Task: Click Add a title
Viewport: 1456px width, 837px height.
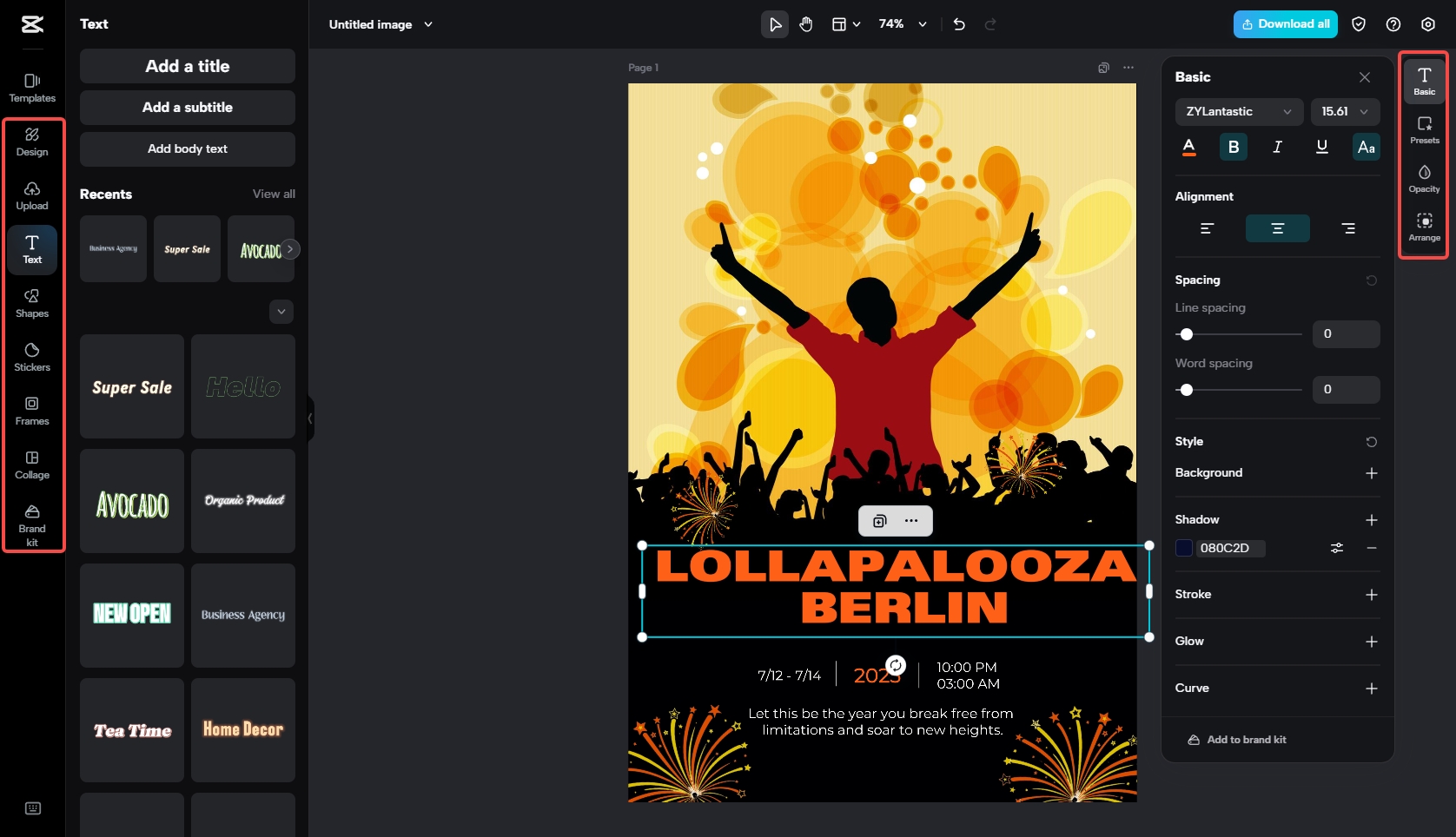Action: [x=187, y=66]
